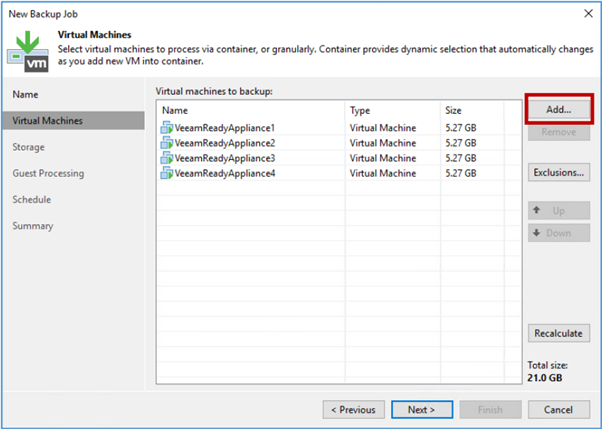Click Virtual Machine type of VeeamReadyAppliance3
The width and height of the screenshot is (602, 429).
pyautogui.click(x=383, y=158)
